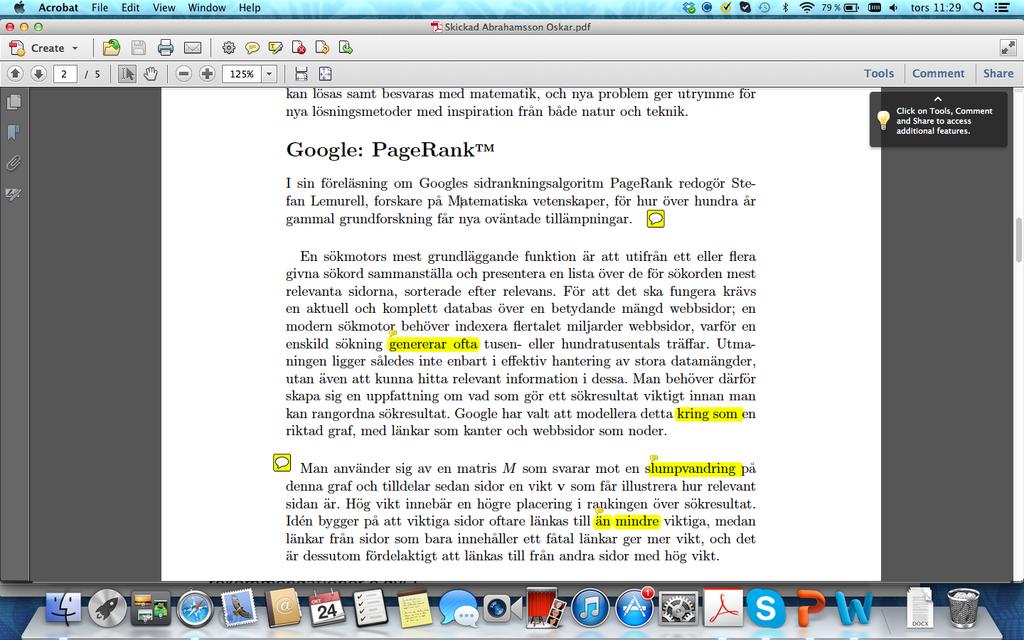Toggle read mode at toolbar right
The image size is (1024, 640).
1008,48
